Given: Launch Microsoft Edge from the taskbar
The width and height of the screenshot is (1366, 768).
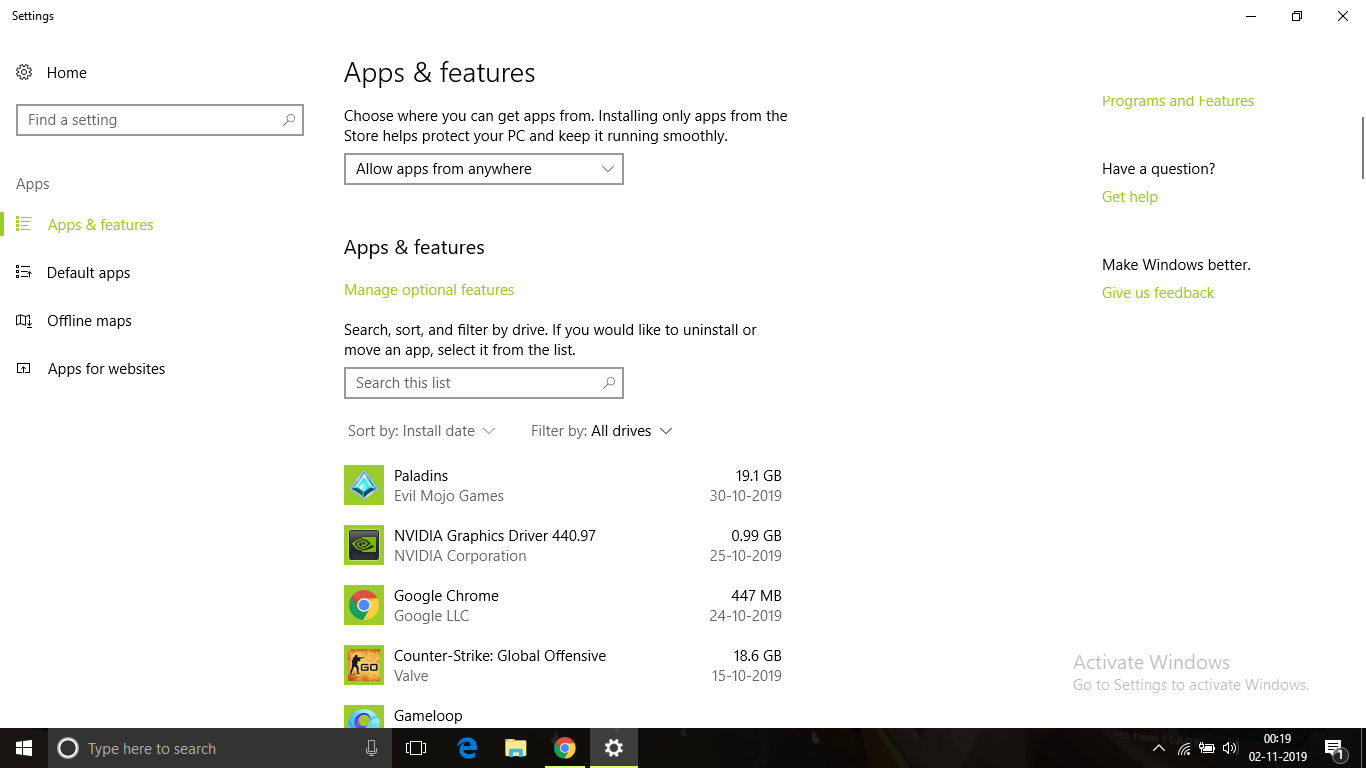Looking at the screenshot, I should point(467,748).
